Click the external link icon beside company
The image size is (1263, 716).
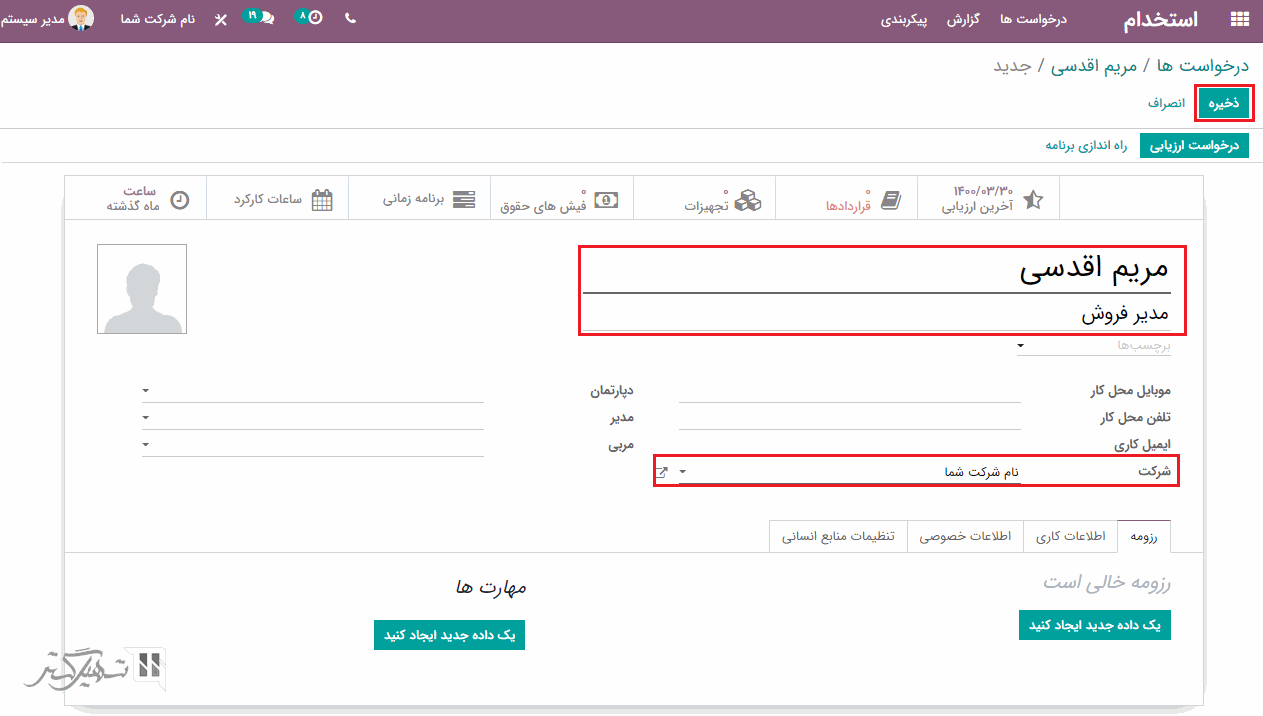click(x=661, y=472)
